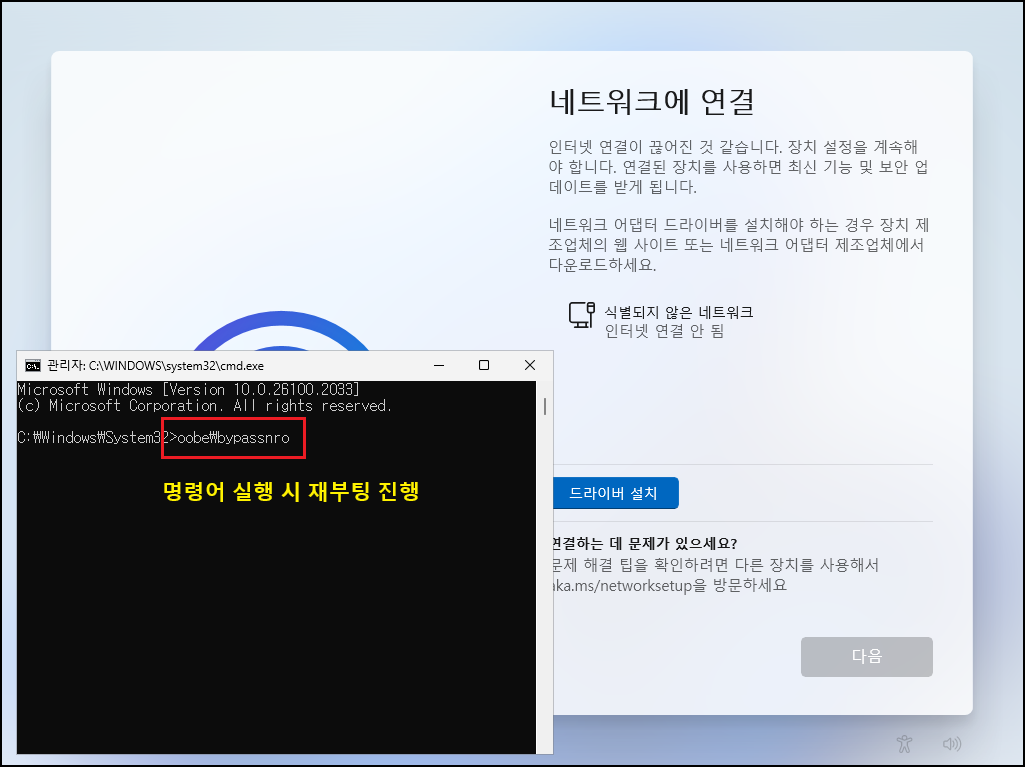Click the aka.ms/networksetup text
1025x767 pixels.
click(x=622, y=585)
